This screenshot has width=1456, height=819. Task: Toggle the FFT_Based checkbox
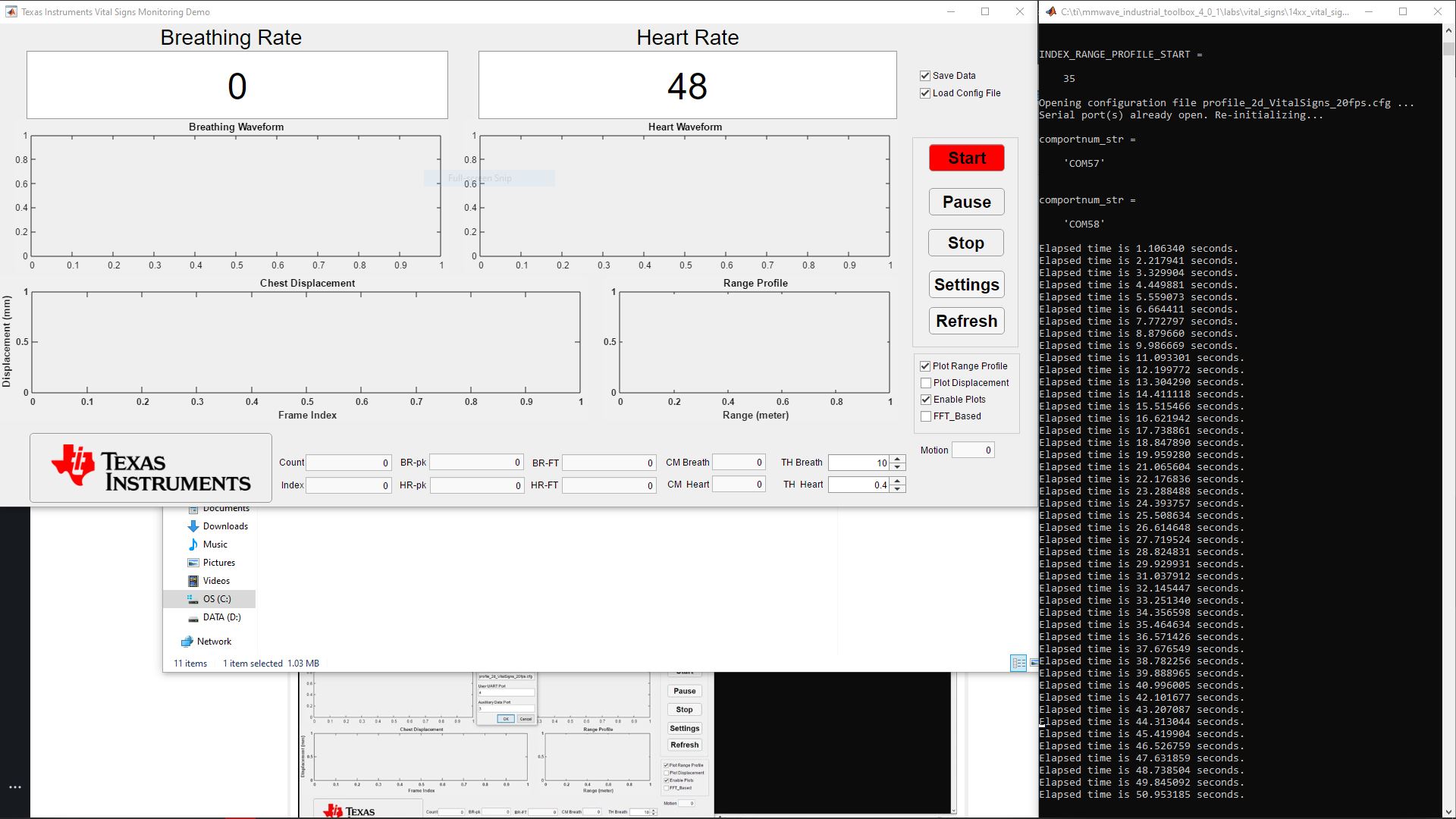point(925,416)
